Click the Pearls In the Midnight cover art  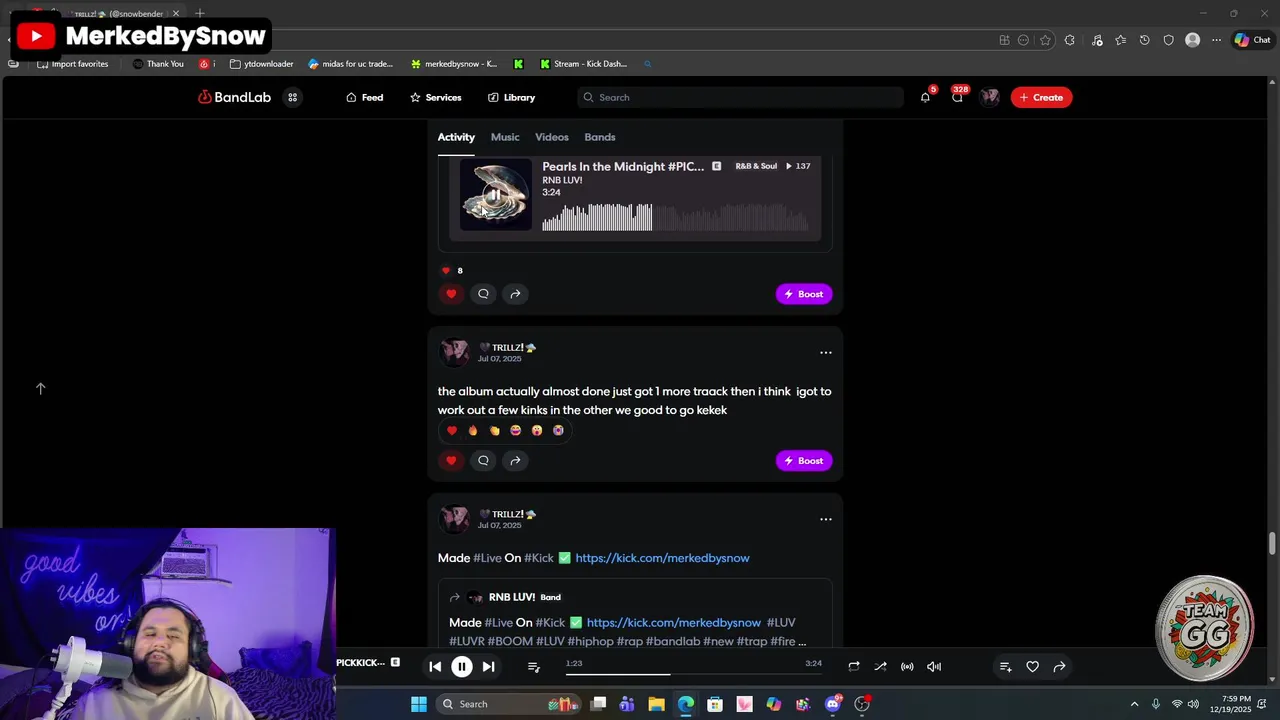(496, 195)
